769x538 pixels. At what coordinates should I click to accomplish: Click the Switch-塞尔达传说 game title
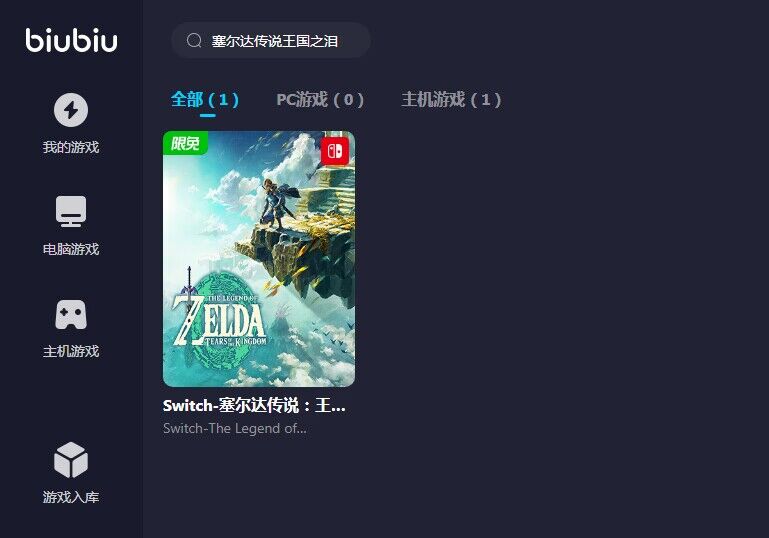point(255,406)
